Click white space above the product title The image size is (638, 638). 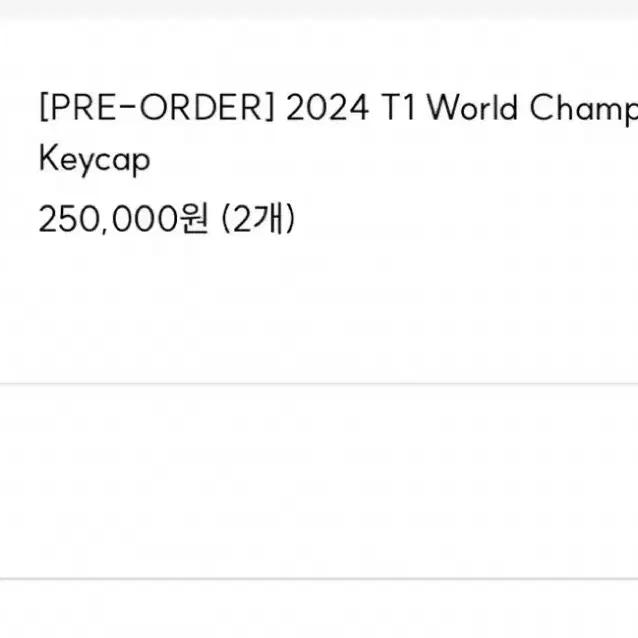pyautogui.click(x=319, y=55)
